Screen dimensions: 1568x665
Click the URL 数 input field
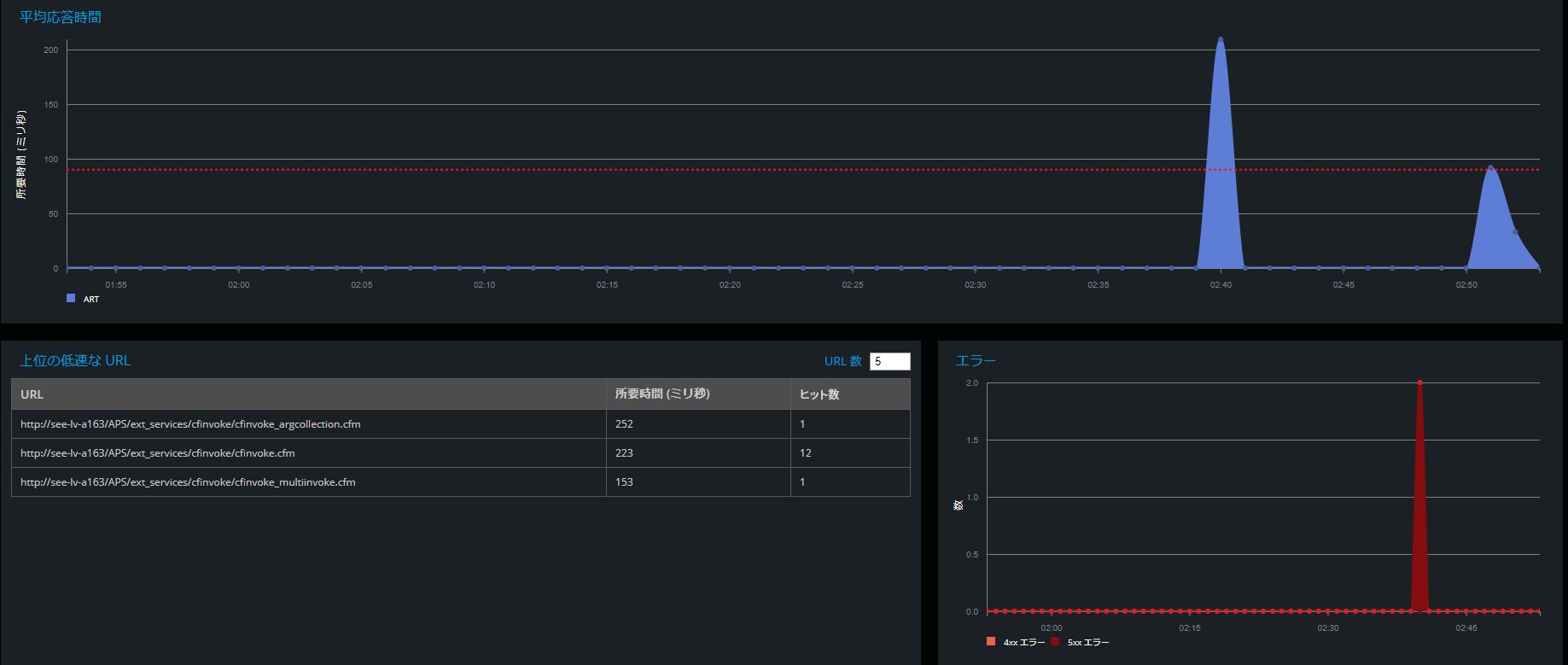[x=889, y=361]
